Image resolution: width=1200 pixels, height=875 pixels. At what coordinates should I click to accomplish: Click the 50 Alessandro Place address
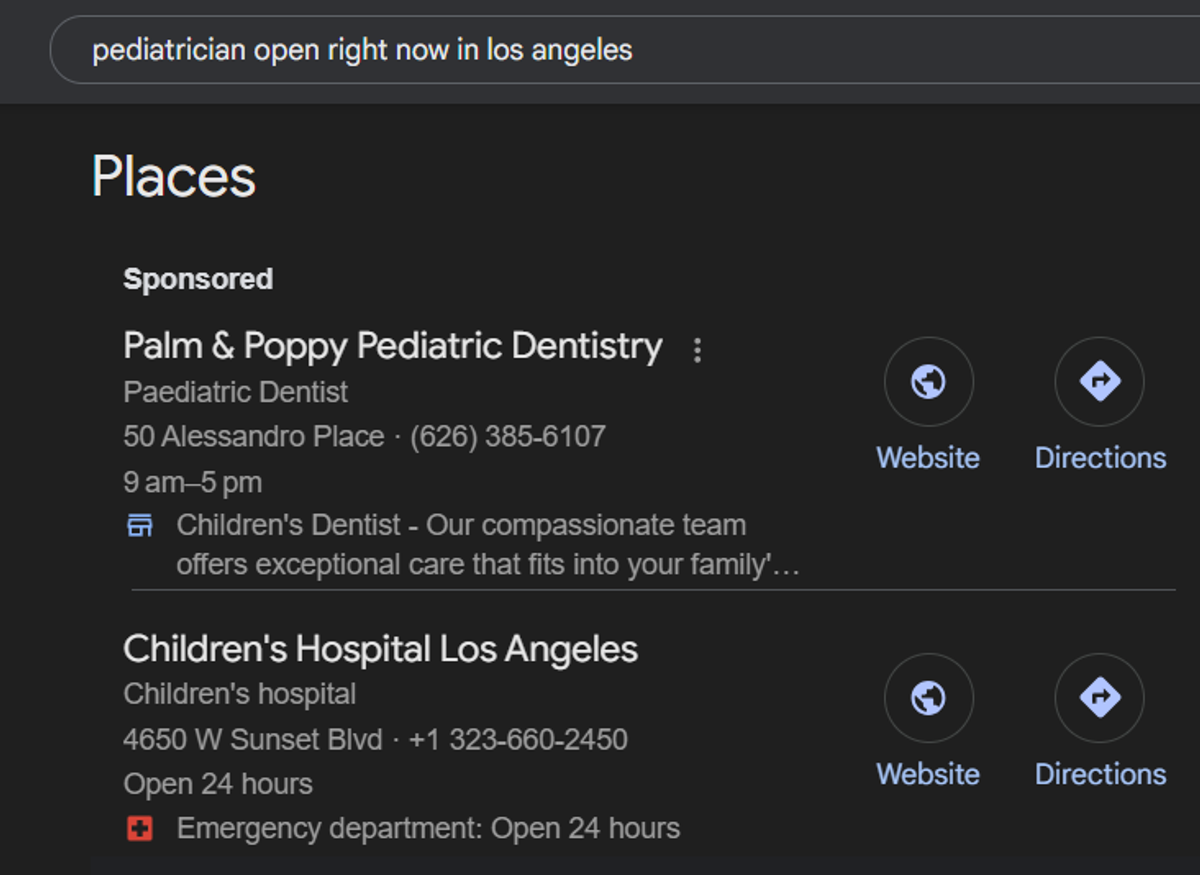(253, 437)
